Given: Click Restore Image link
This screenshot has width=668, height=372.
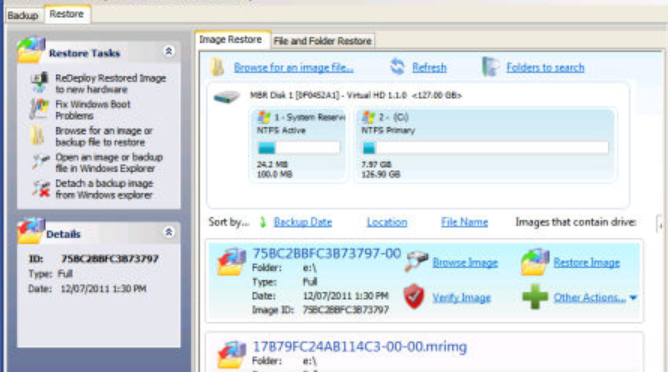Looking at the screenshot, I should point(587,263).
